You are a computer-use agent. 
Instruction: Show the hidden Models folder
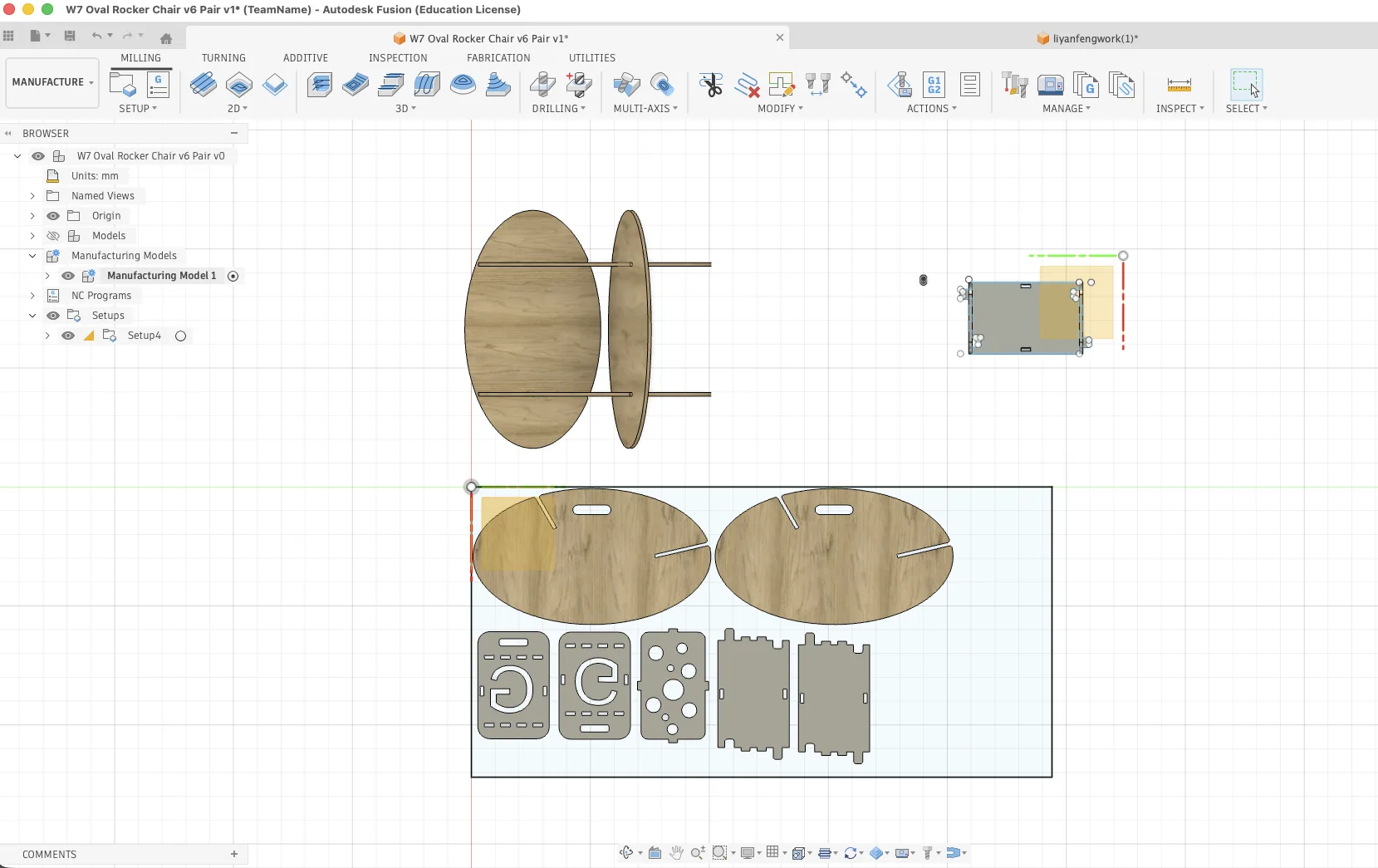point(53,236)
